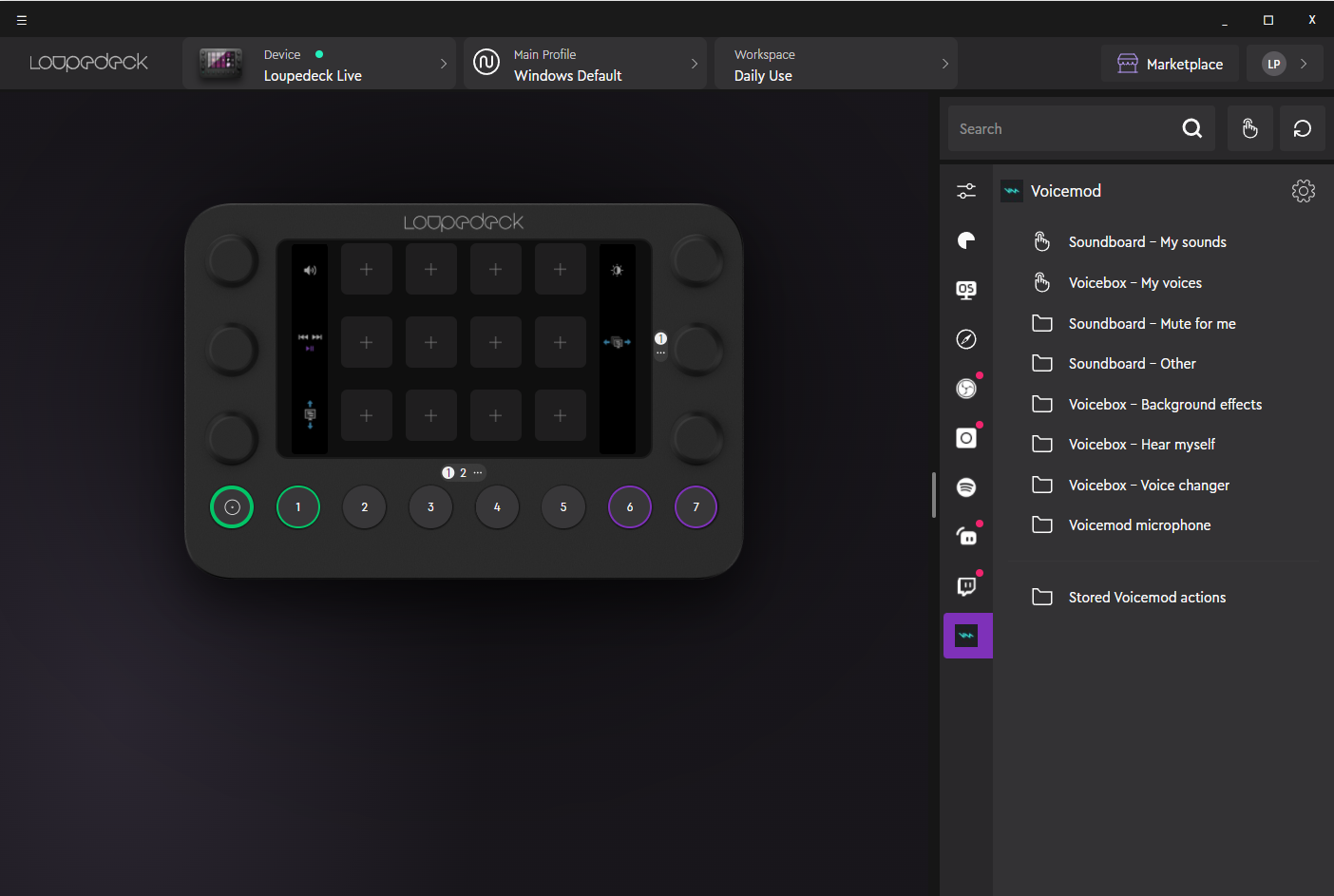
Task: Select purple round button 7
Action: (x=696, y=507)
